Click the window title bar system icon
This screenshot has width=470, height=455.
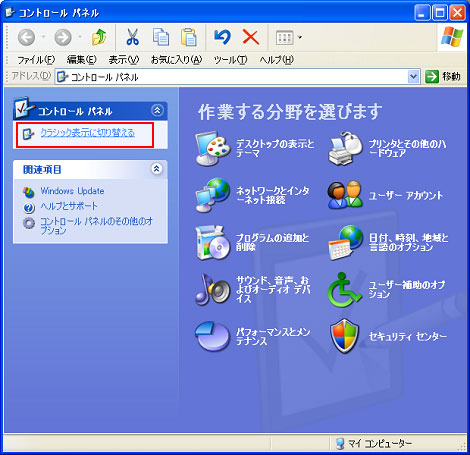(x=10, y=12)
